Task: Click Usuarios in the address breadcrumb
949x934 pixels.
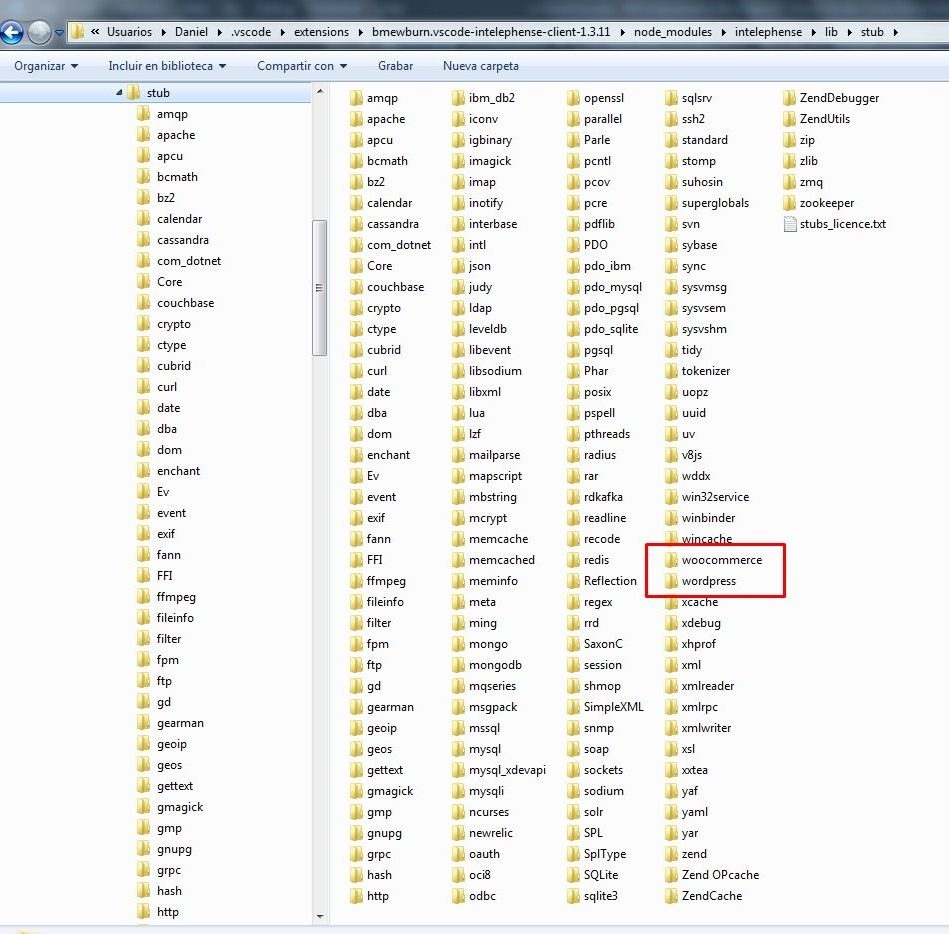Action: tap(129, 32)
